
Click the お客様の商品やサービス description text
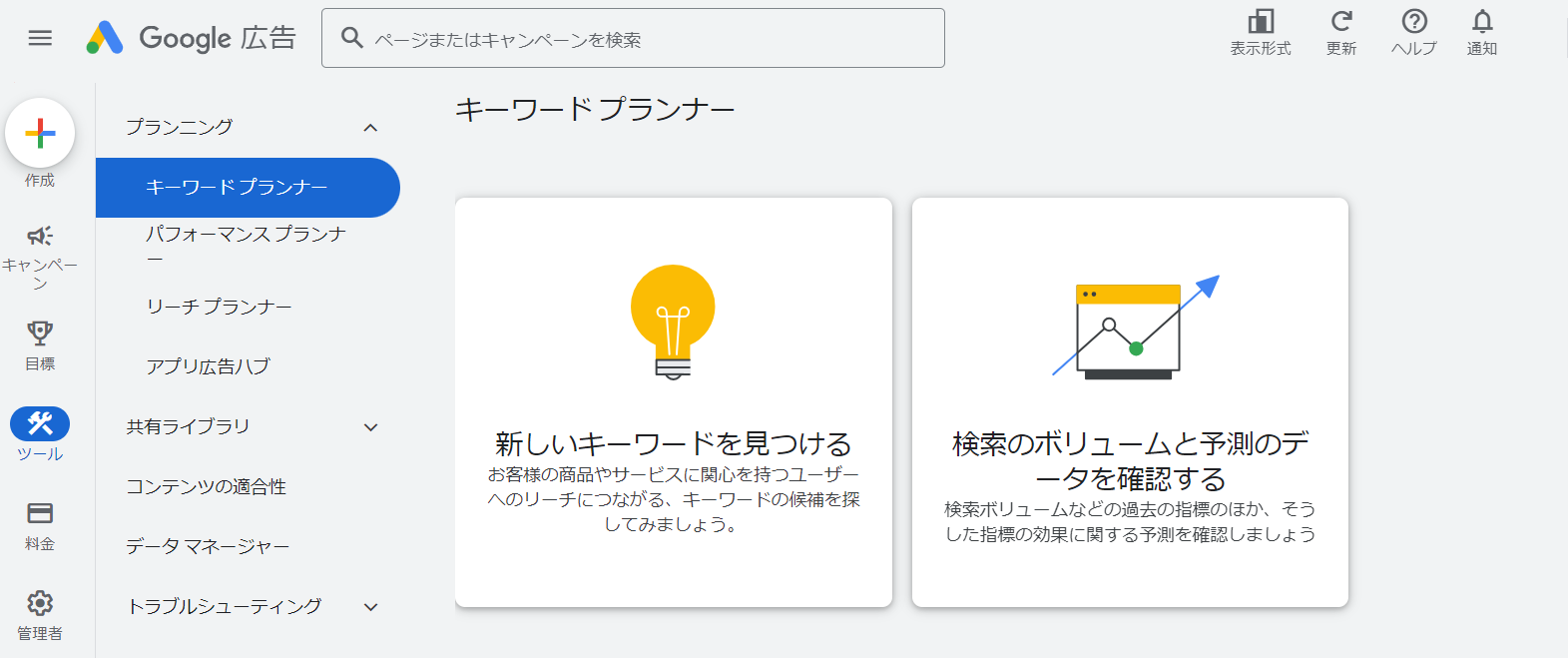coord(674,499)
